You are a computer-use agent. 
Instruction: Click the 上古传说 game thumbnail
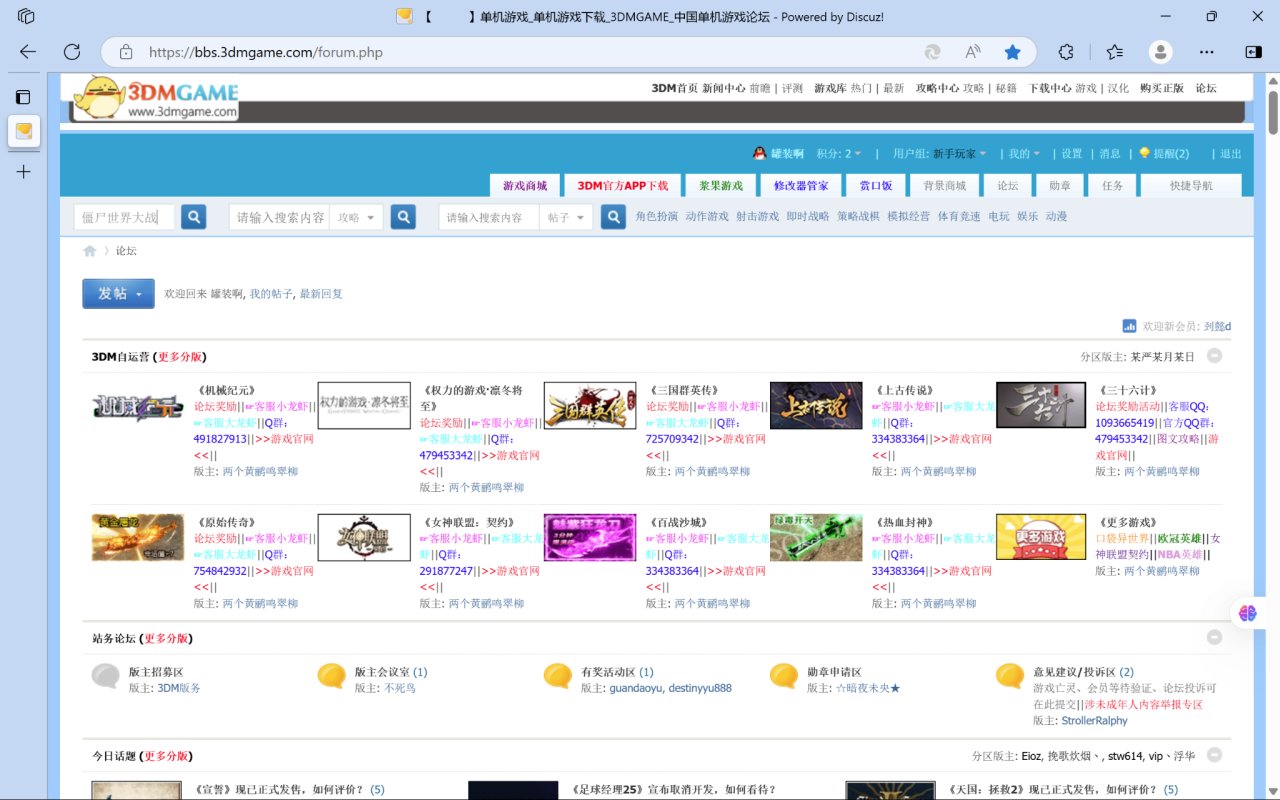pos(816,406)
